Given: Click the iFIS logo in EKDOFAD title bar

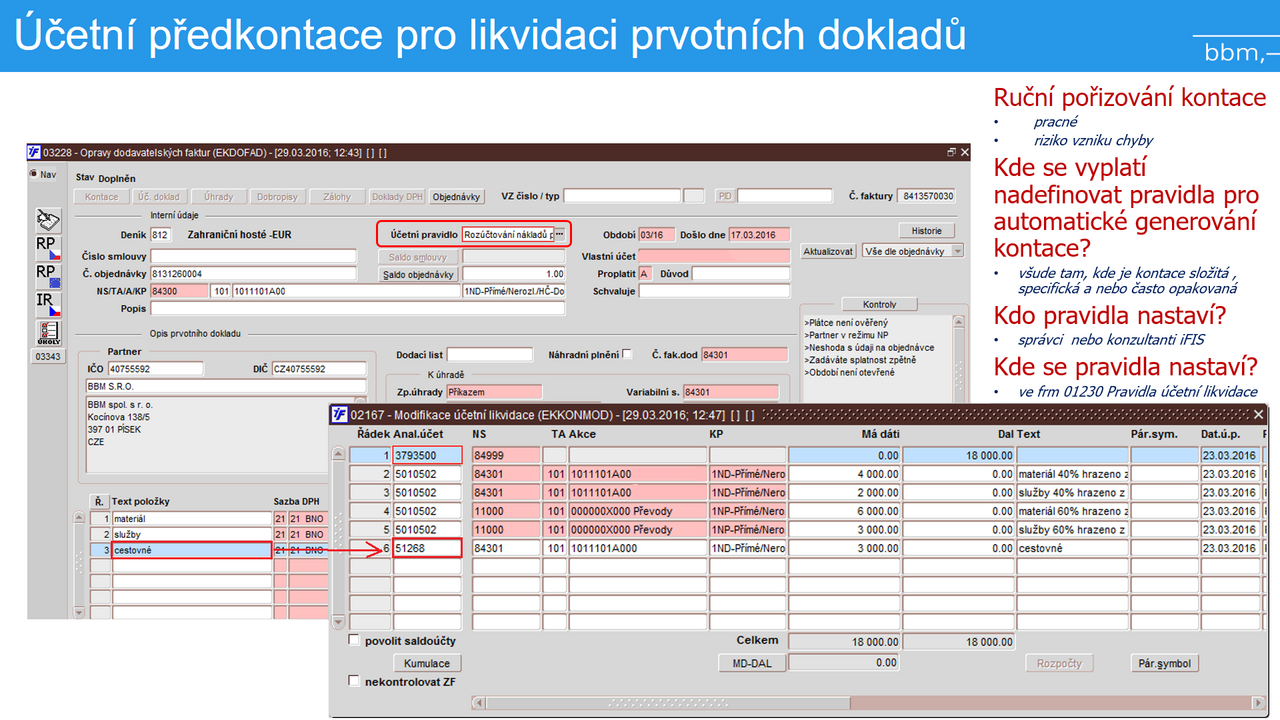Looking at the screenshot, I should click(35, 152).
